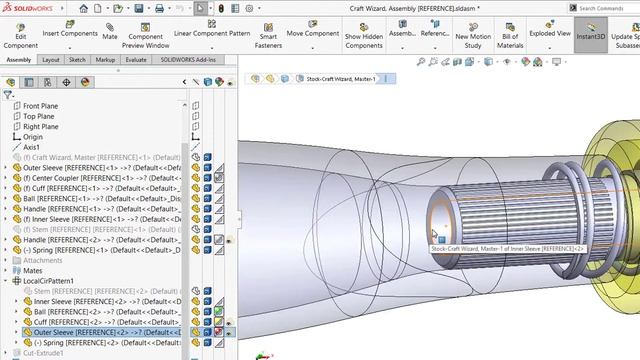640x360 pixels.
Task: Switch to the Sketch tab
Action: pos(77,60)
